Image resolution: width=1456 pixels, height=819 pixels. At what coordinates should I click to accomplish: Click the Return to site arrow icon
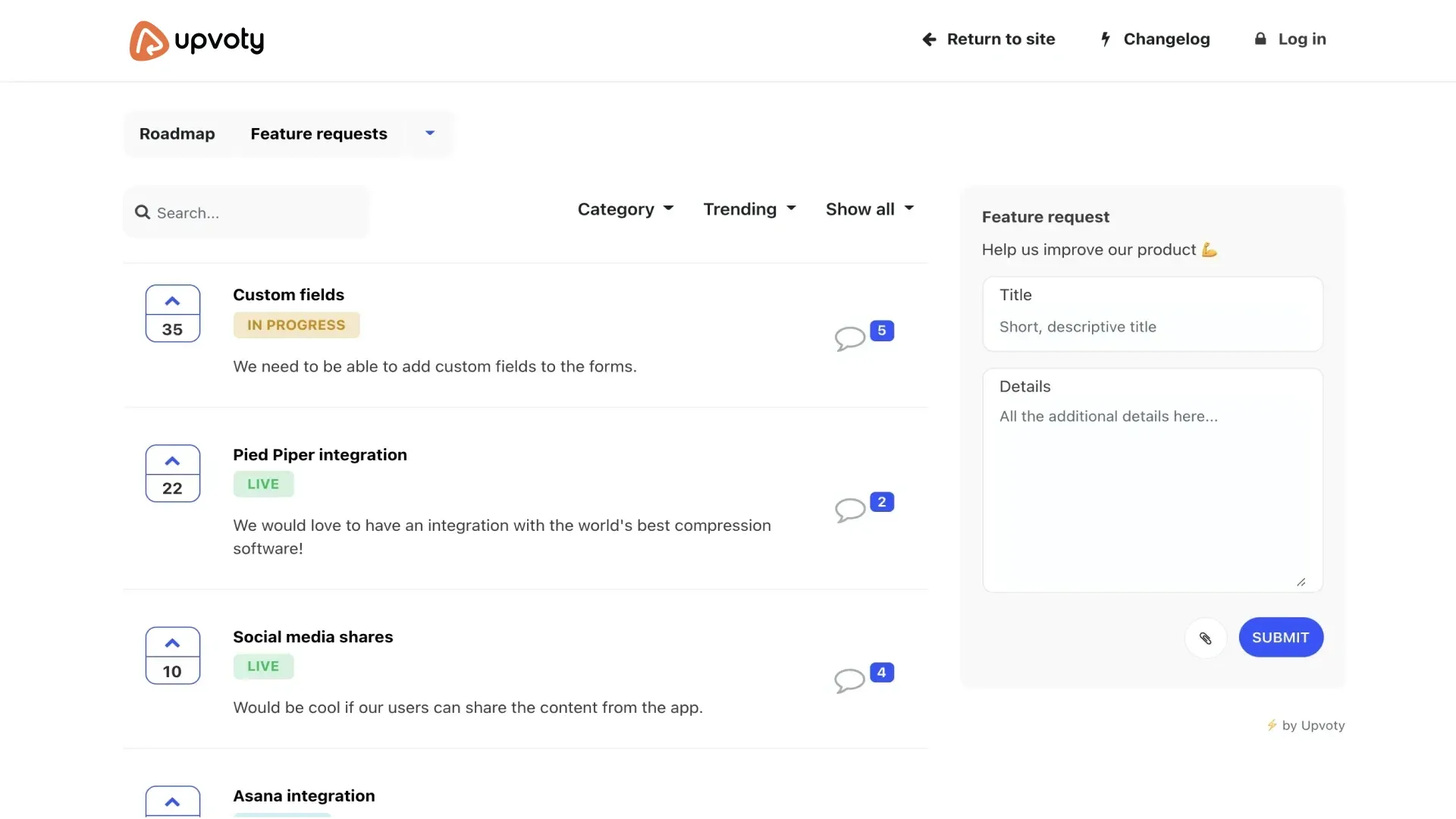(x=929, y=39)
